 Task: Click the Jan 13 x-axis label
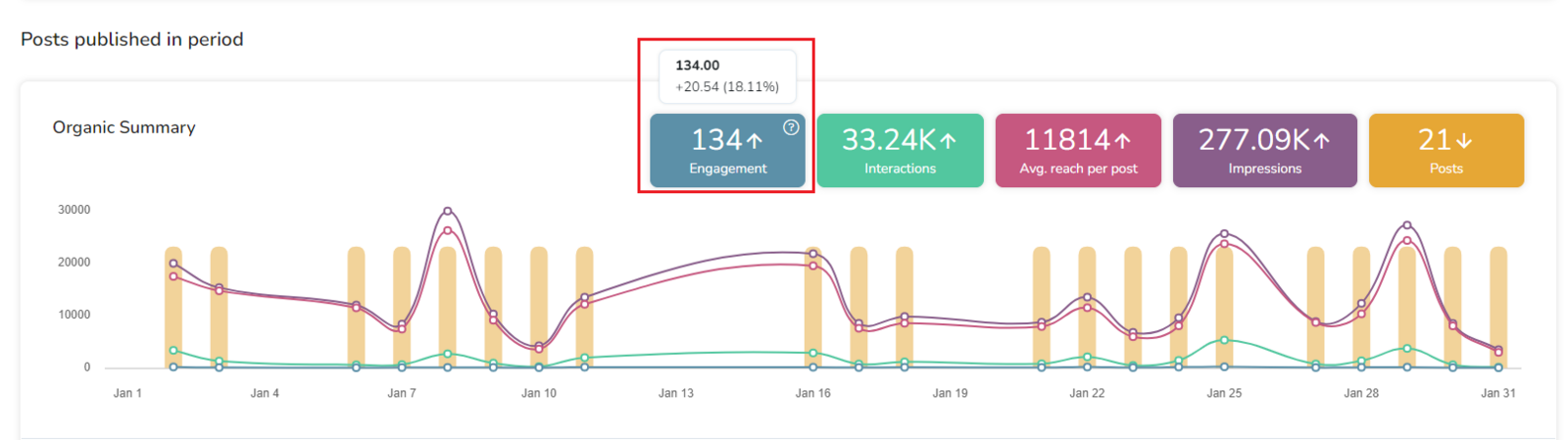[675, 393]
